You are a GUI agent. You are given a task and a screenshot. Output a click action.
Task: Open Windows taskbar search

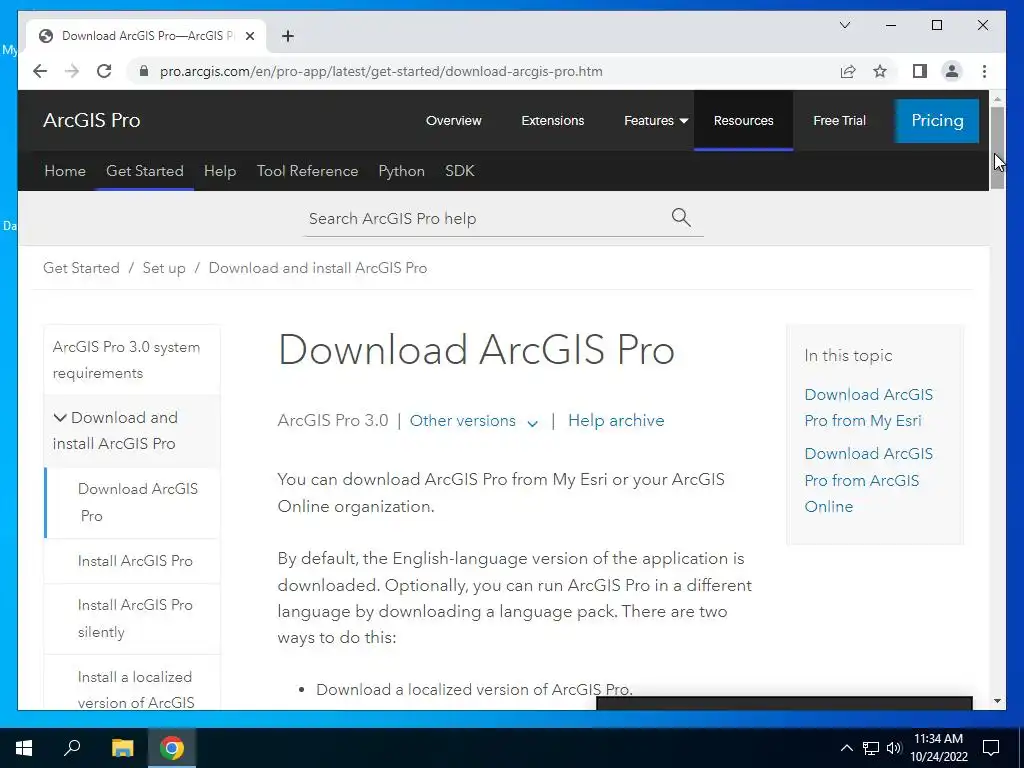(x=72, y=748)
